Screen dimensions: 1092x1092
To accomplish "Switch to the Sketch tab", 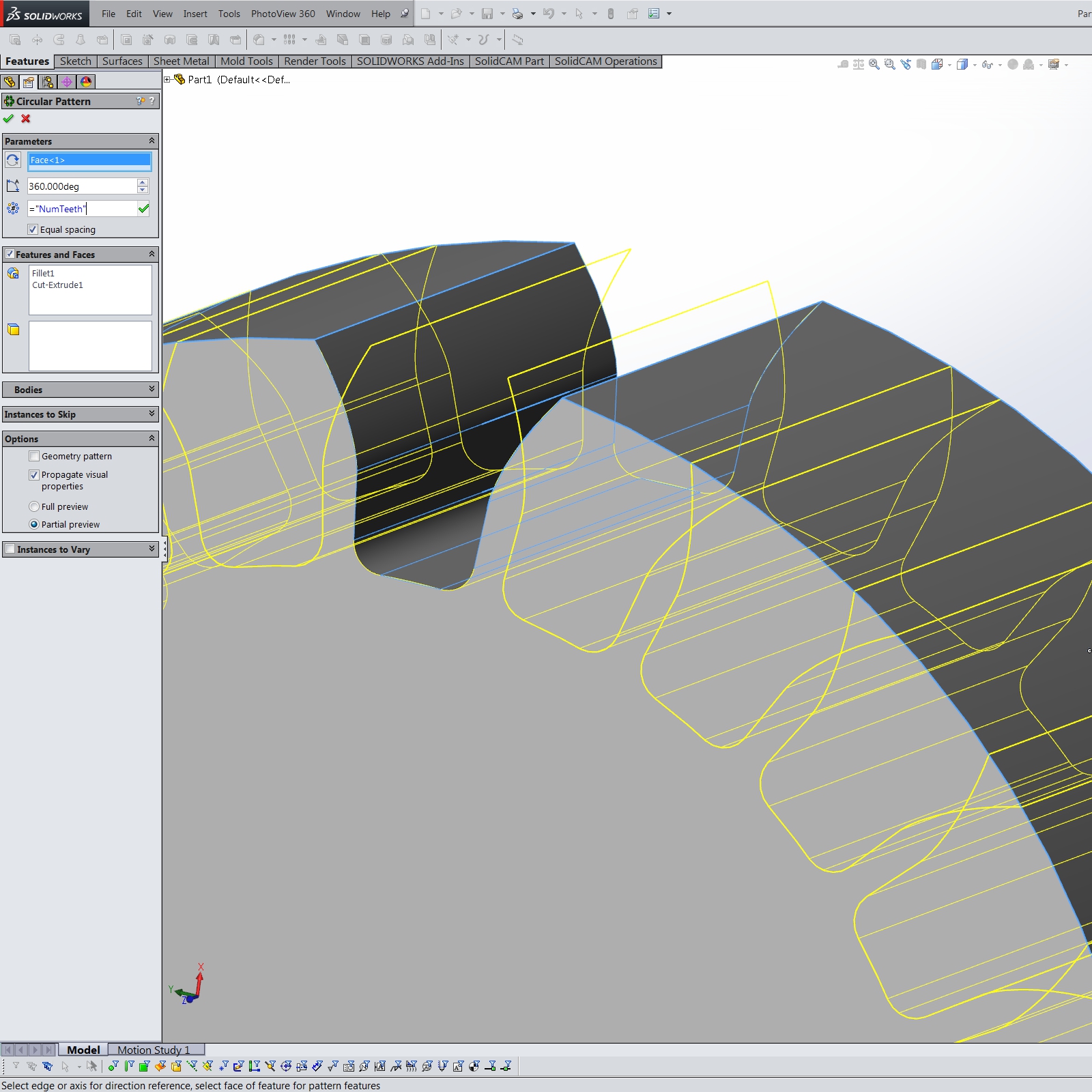I will (75, 61).
